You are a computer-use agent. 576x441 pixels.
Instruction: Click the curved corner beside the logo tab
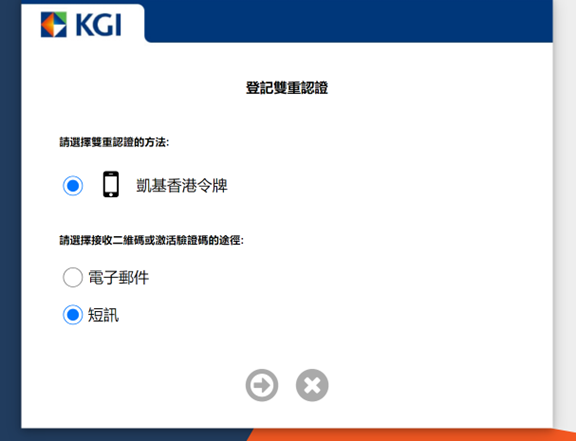click(x=148, y=38)
